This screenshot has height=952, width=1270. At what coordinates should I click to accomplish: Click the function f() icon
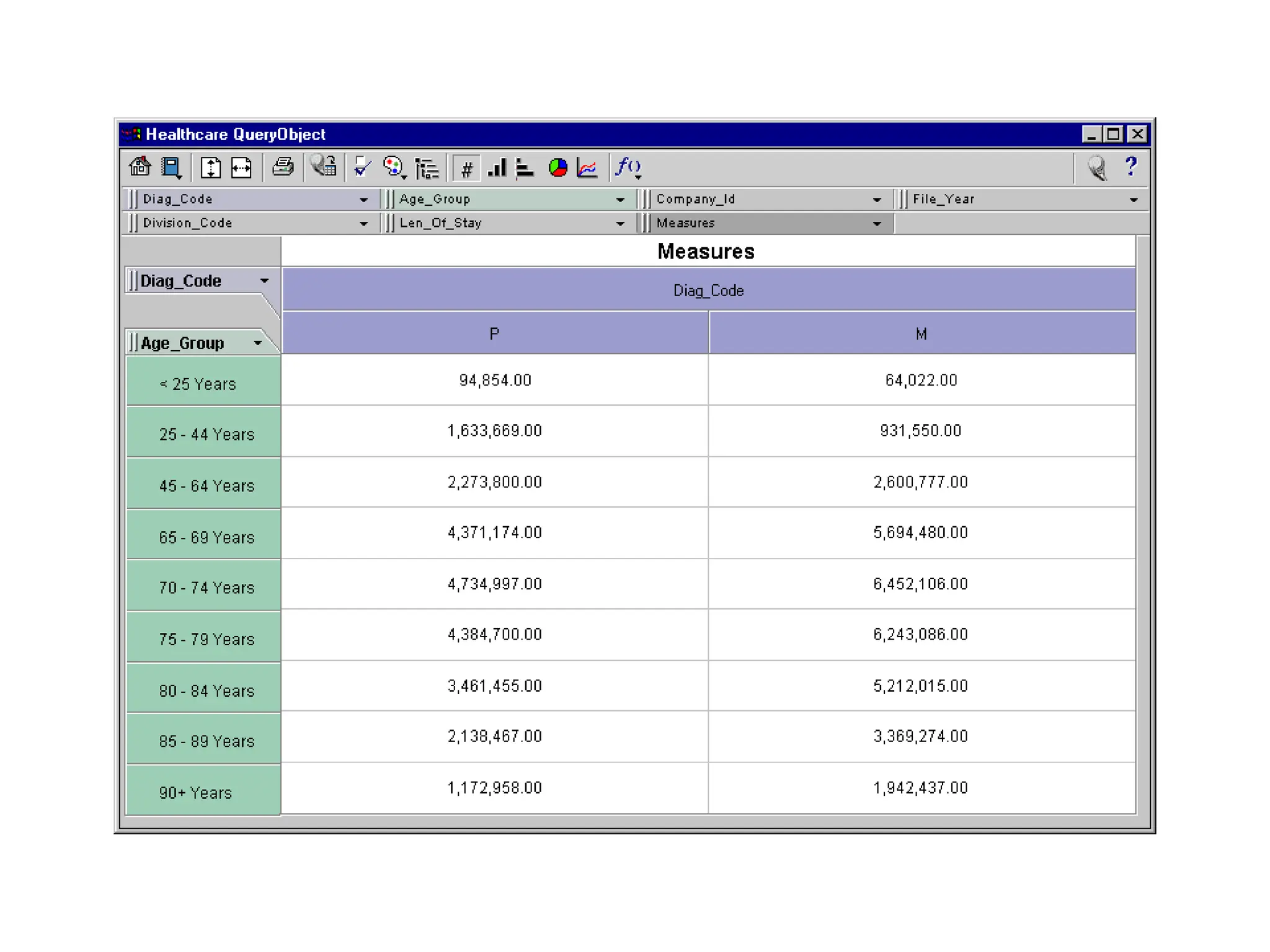click(628, 167)
